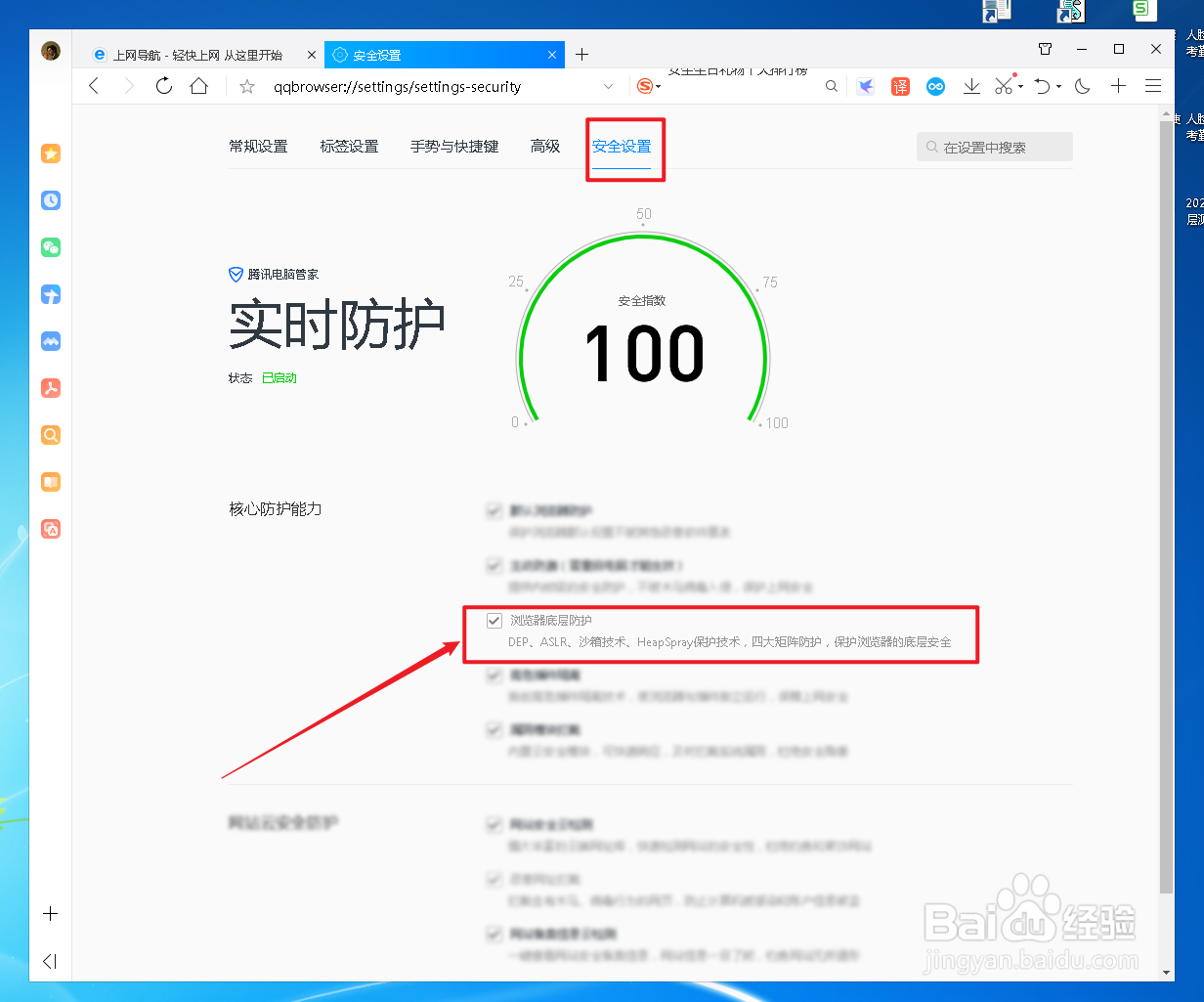Expand the address bar dropdown arrow
This screenshot has width=1204, height=1002.
(609, 86)
